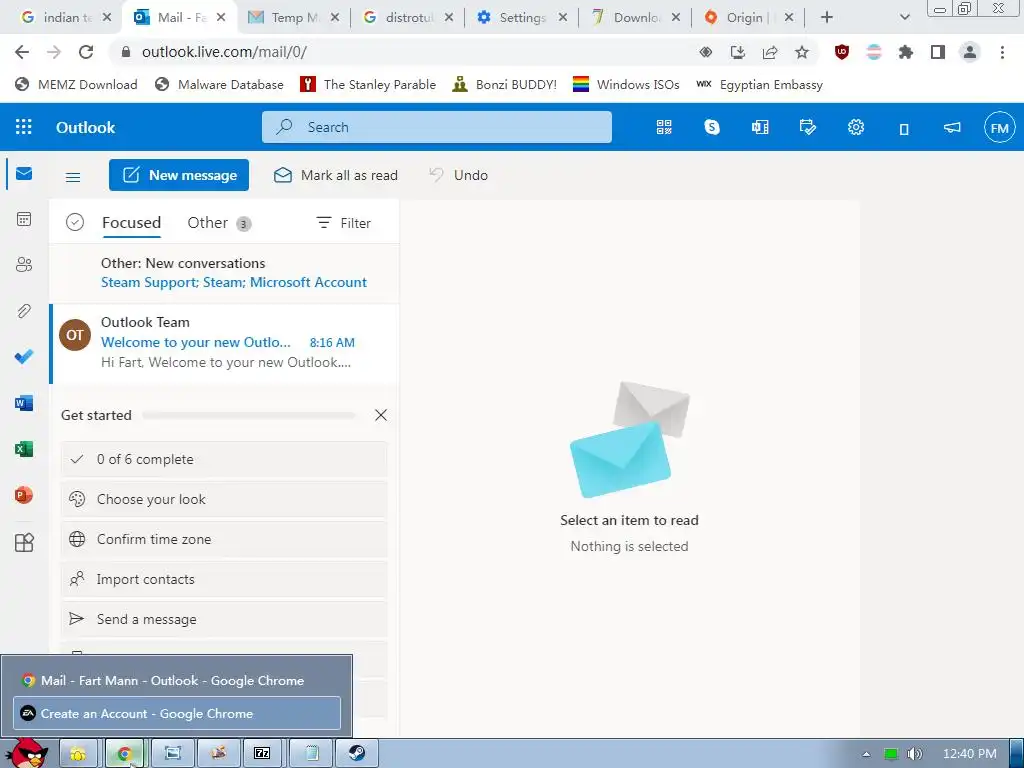Open the QR code icon in Outlook header
The image size is (1024, 768).
tap(664, 127)
